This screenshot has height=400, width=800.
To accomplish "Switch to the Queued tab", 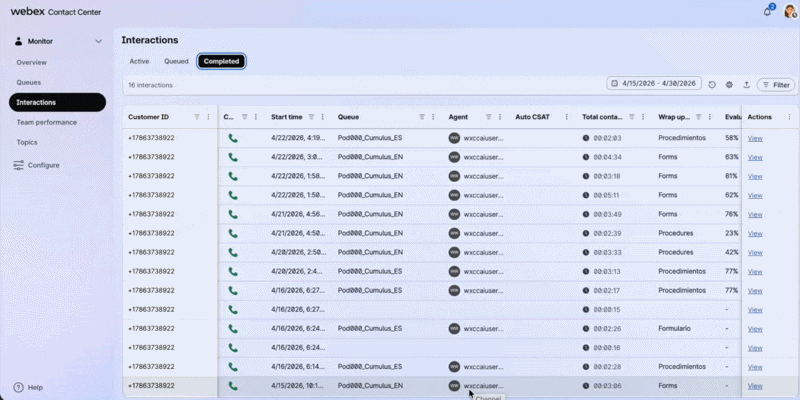I will [x=176, y=61].
